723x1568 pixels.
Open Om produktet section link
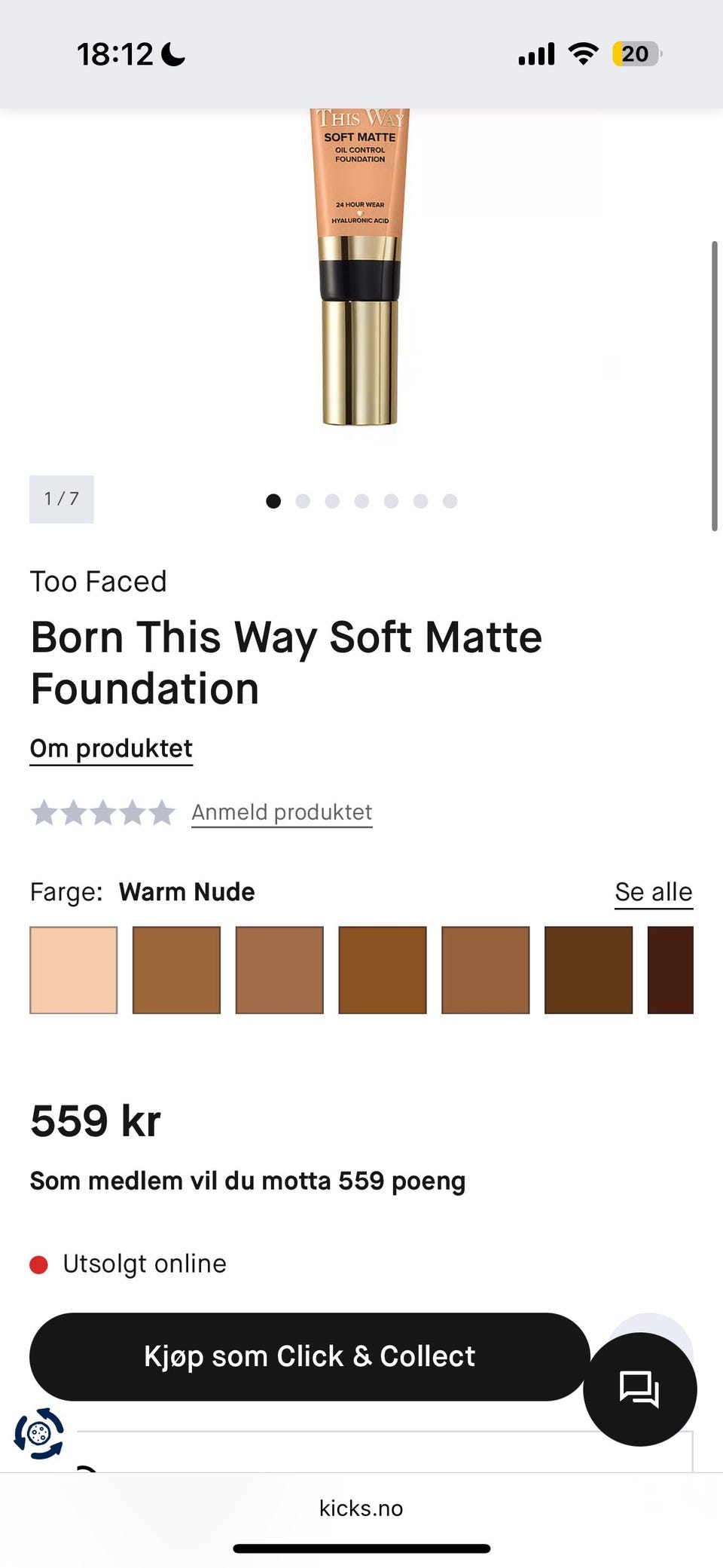tap(111, 748)
